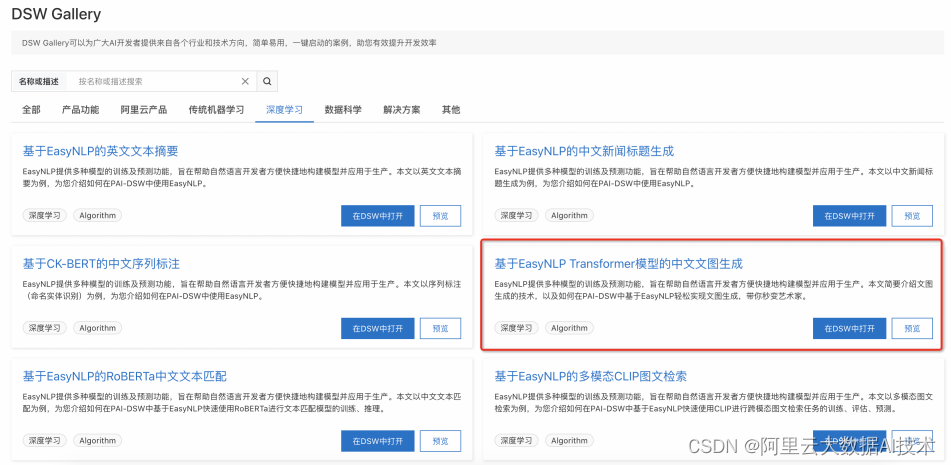951x465 pixels.
Task: Preview the RoBERTa中文文本匹配 case
Action: [x=440, y=441]
